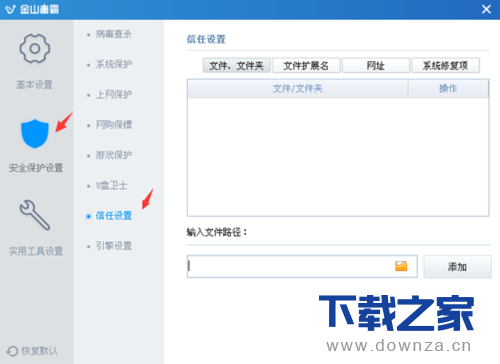
Task: Click 实用工具设置 label text
Action: click(36, 251)
